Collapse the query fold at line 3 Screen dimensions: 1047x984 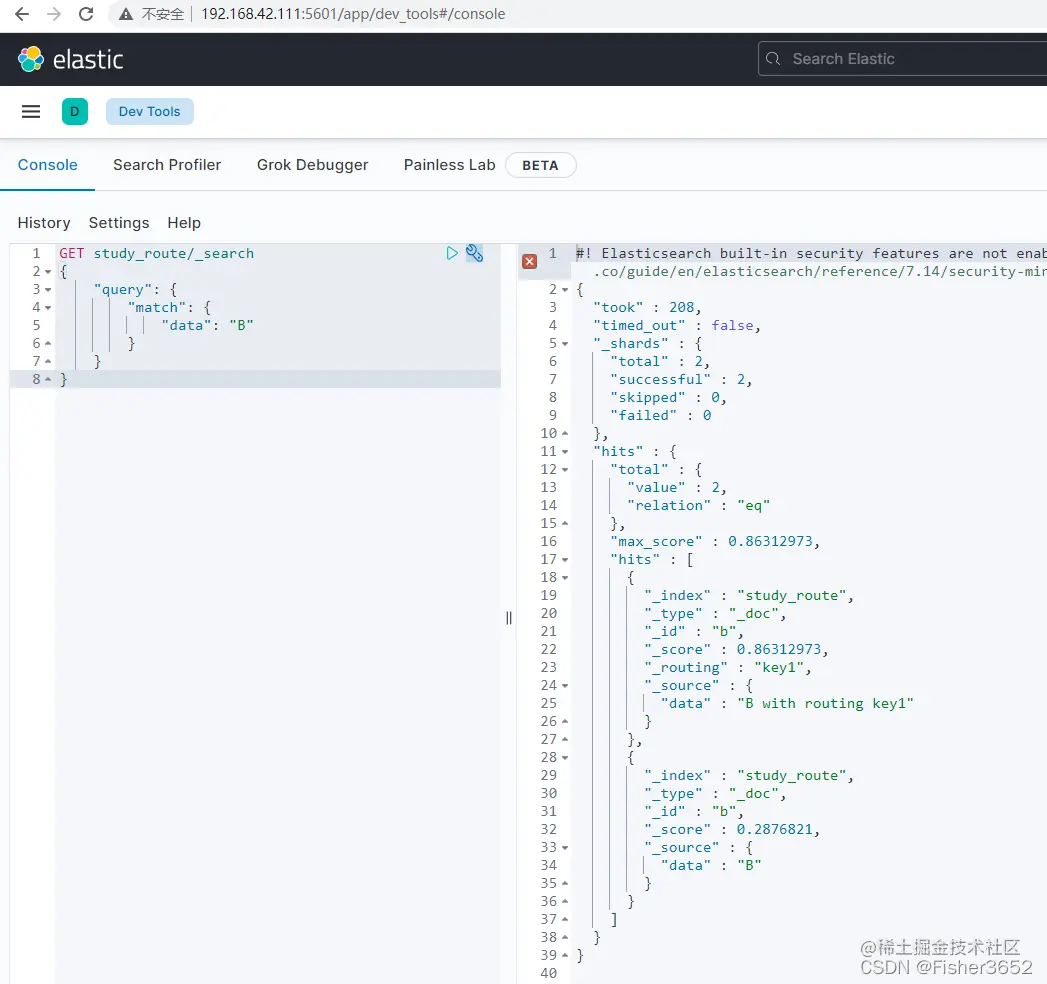click(48, 290)
